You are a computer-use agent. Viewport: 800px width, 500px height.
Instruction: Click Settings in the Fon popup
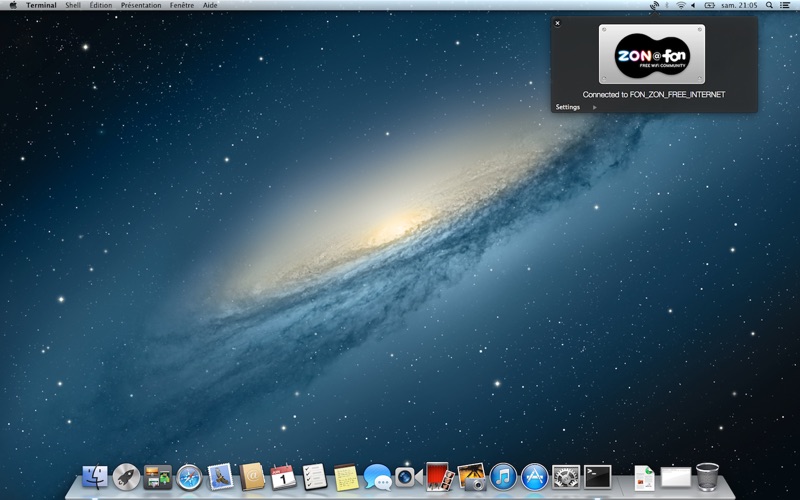568,107
